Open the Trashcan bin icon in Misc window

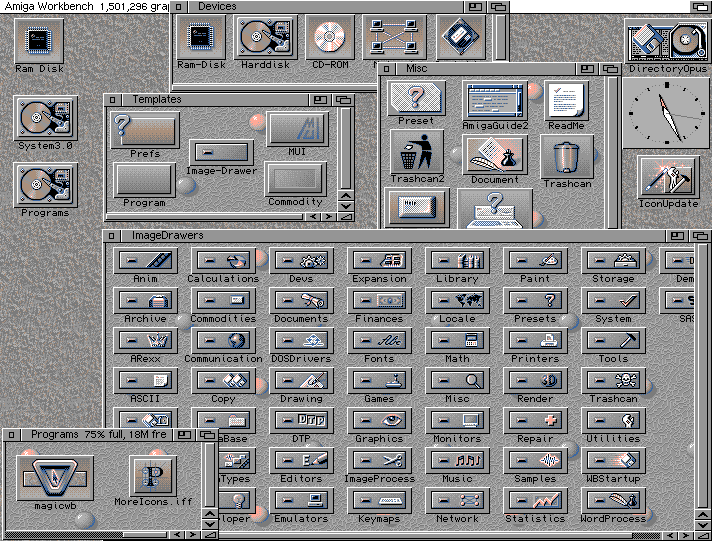(x=567, y=156)
